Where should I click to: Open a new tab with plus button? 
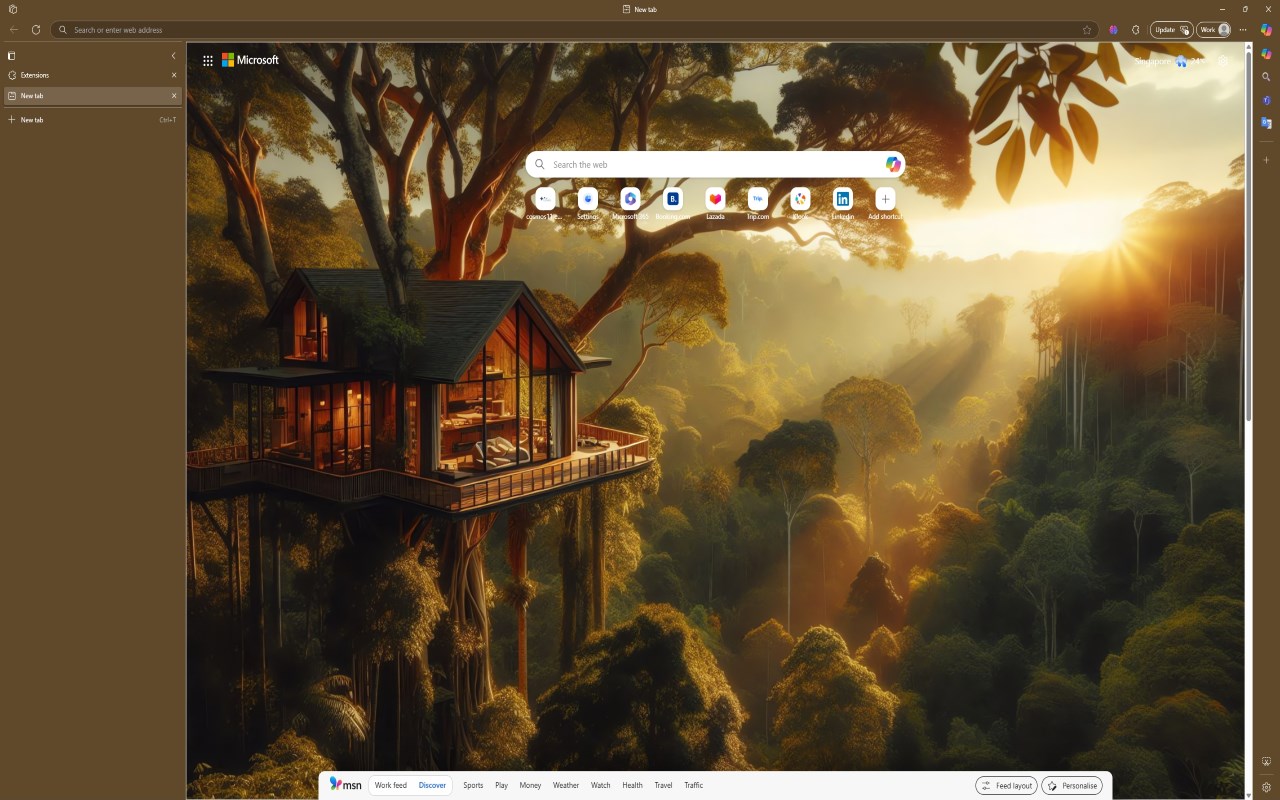(92, 120)
